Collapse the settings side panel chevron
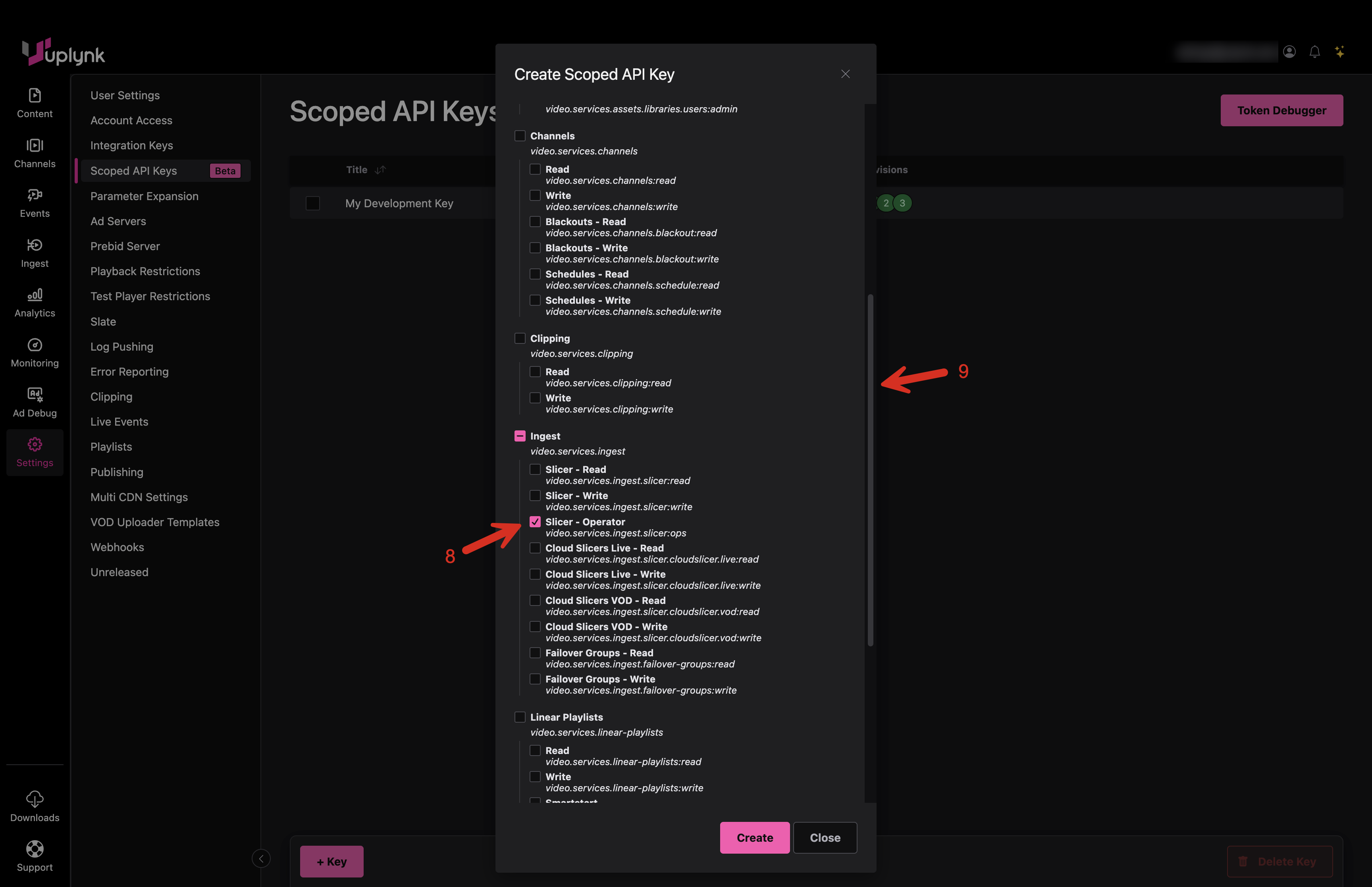 261,859
